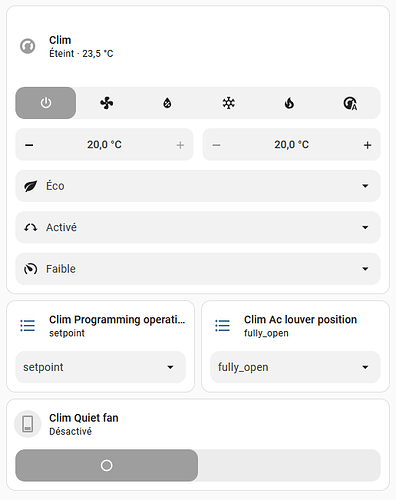Screen dimensions: 396x500
Task: Click the Clim Quiet fan title
Action: coord(84,418)
